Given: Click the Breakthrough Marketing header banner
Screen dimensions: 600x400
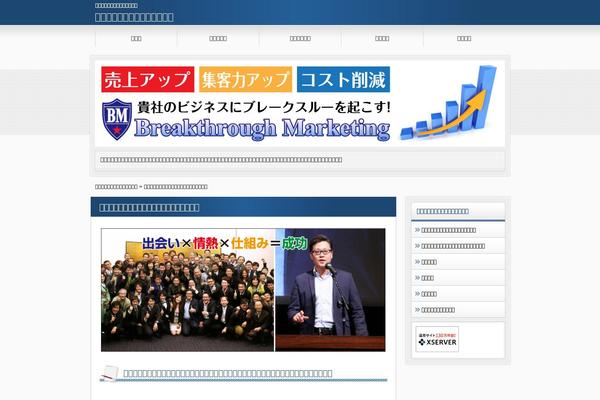Looking at the screenshot, I should tap(300, 103).
